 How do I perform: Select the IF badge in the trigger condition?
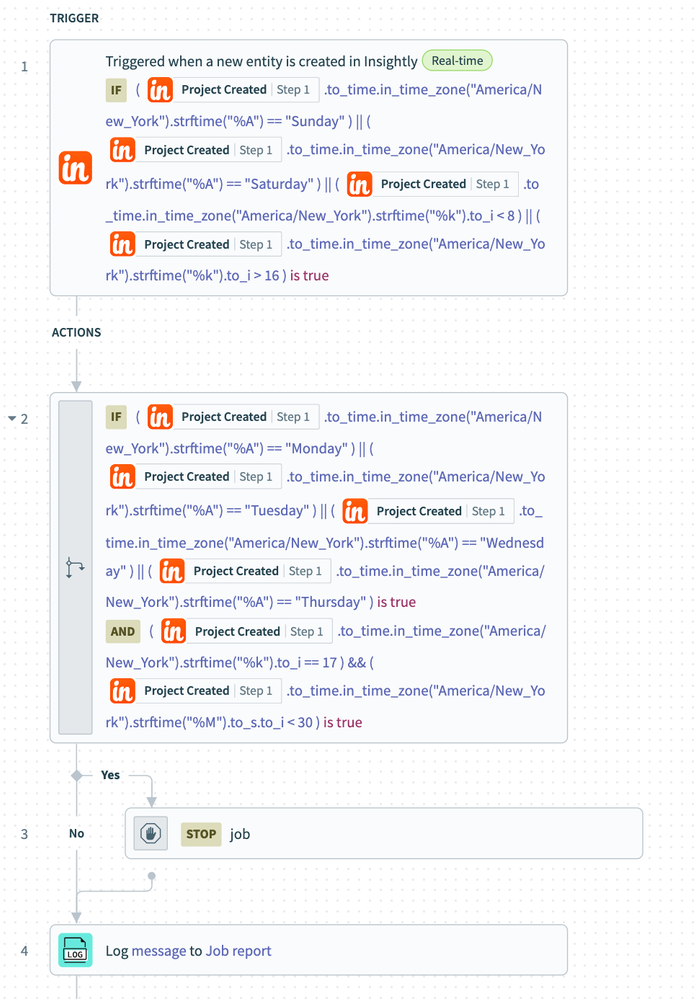point(118,90)
